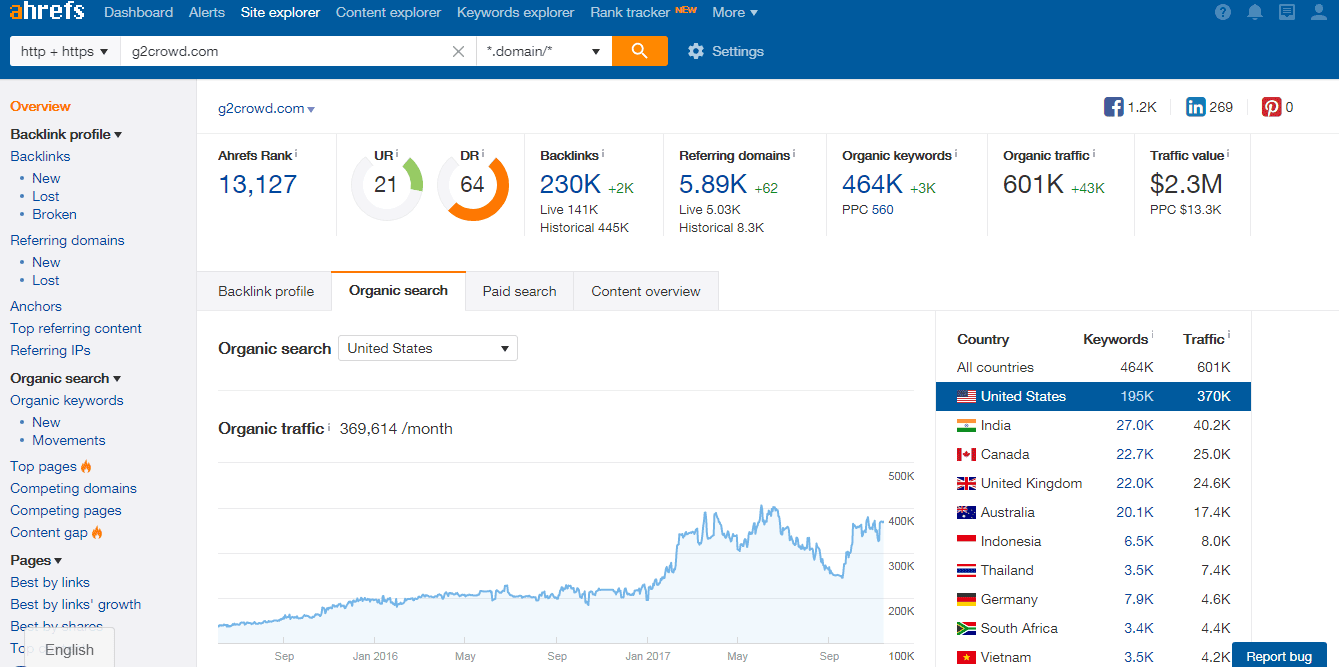Screen dimensions: 1339x667
Task: Click the user account profile icon
Action: coord(1318,12)
